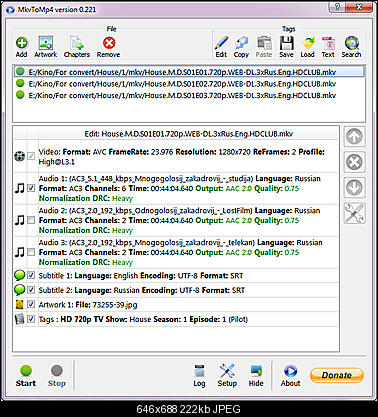Toggle the Artwork 1 checkbox
378x417 pixels.
[x=31, y=304]
